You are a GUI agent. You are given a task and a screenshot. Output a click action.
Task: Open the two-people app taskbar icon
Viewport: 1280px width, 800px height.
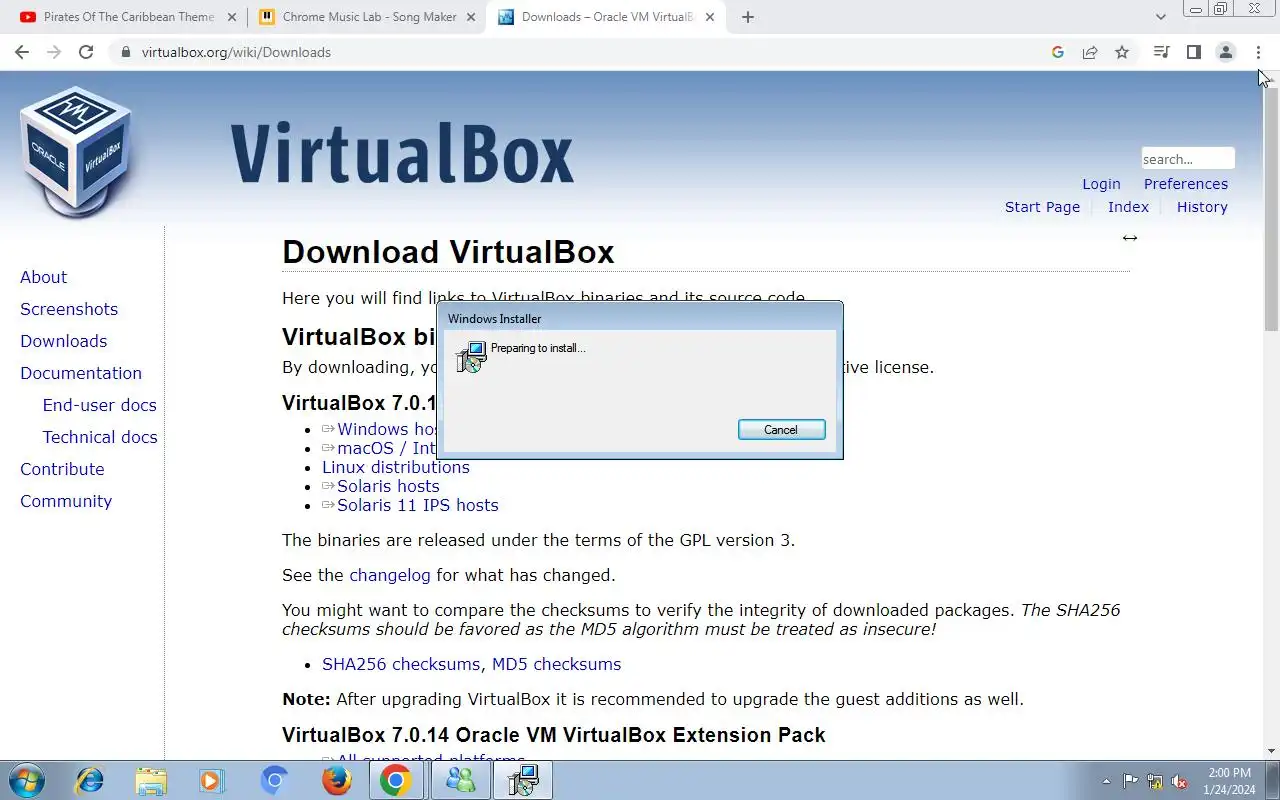460,780
